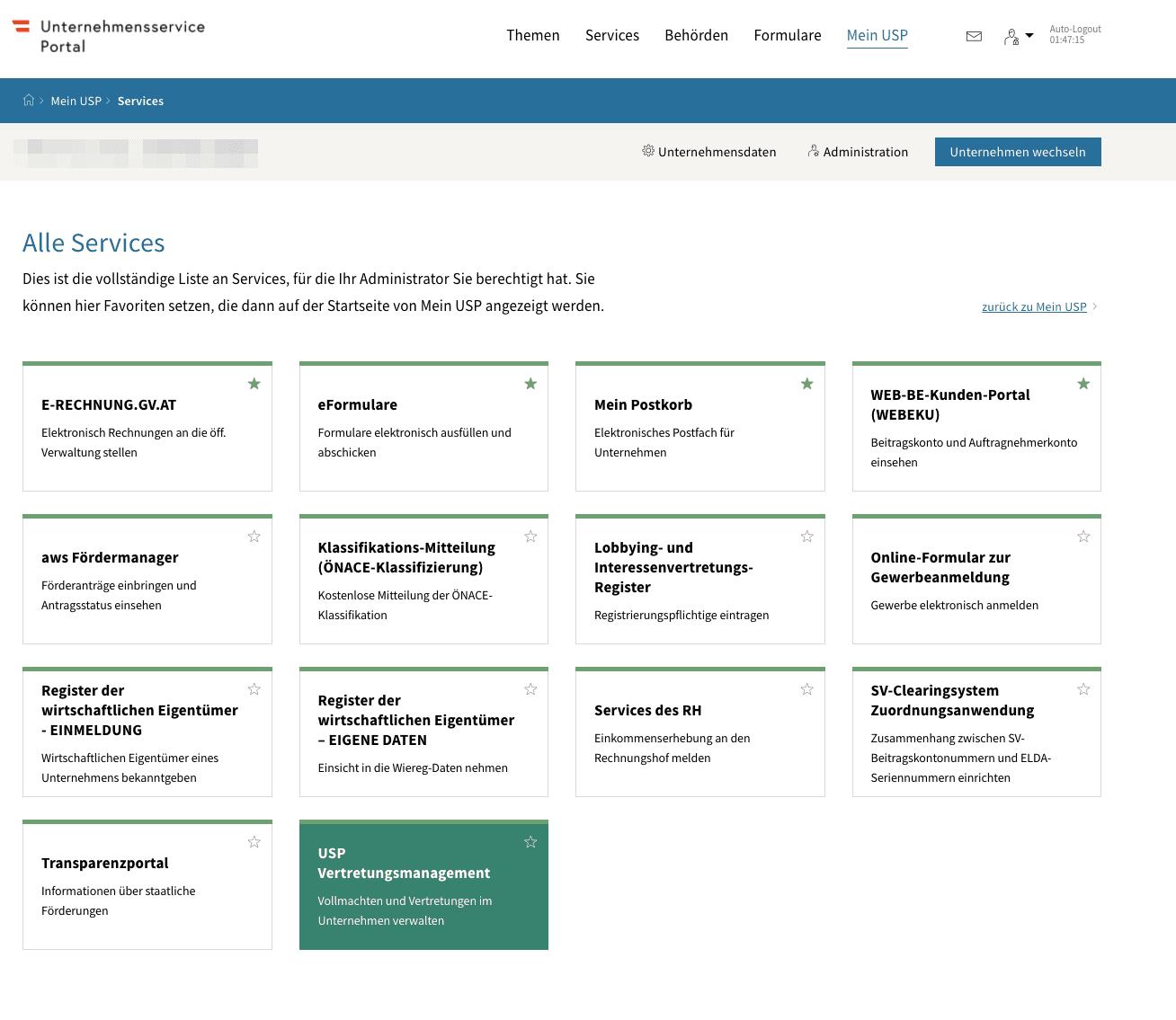This screenshot has width=1176, height=1020.
Task: Star the USP Vertretungsmanagement card
Action: click(530, 842)
